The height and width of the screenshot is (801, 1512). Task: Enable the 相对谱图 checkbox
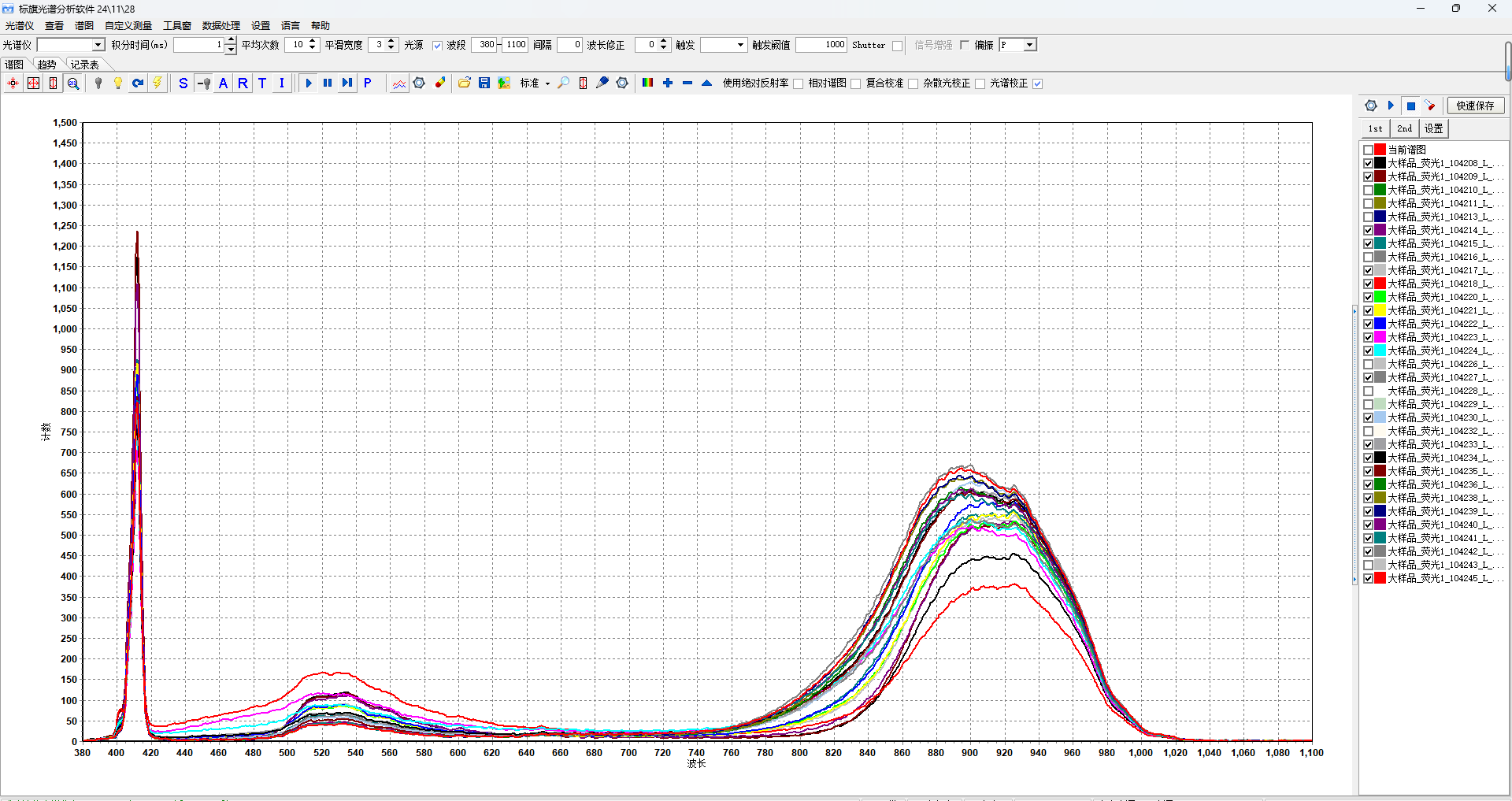[x=855, y=84]
